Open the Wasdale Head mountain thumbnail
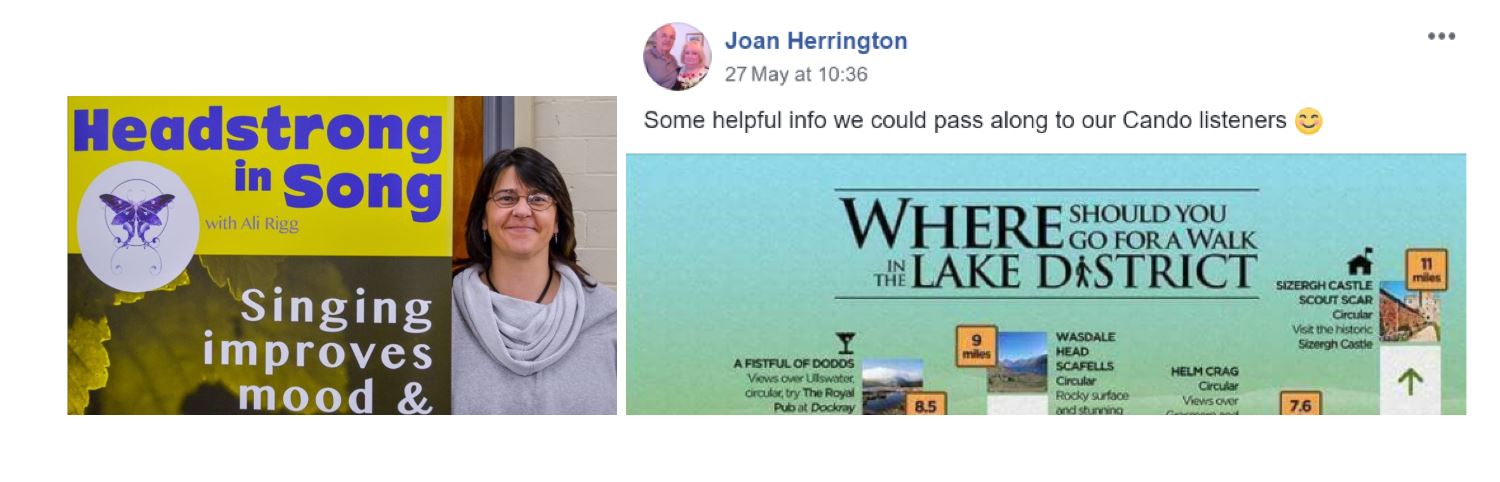This screenshot has width=1500, height=482. click(1018, 362)
